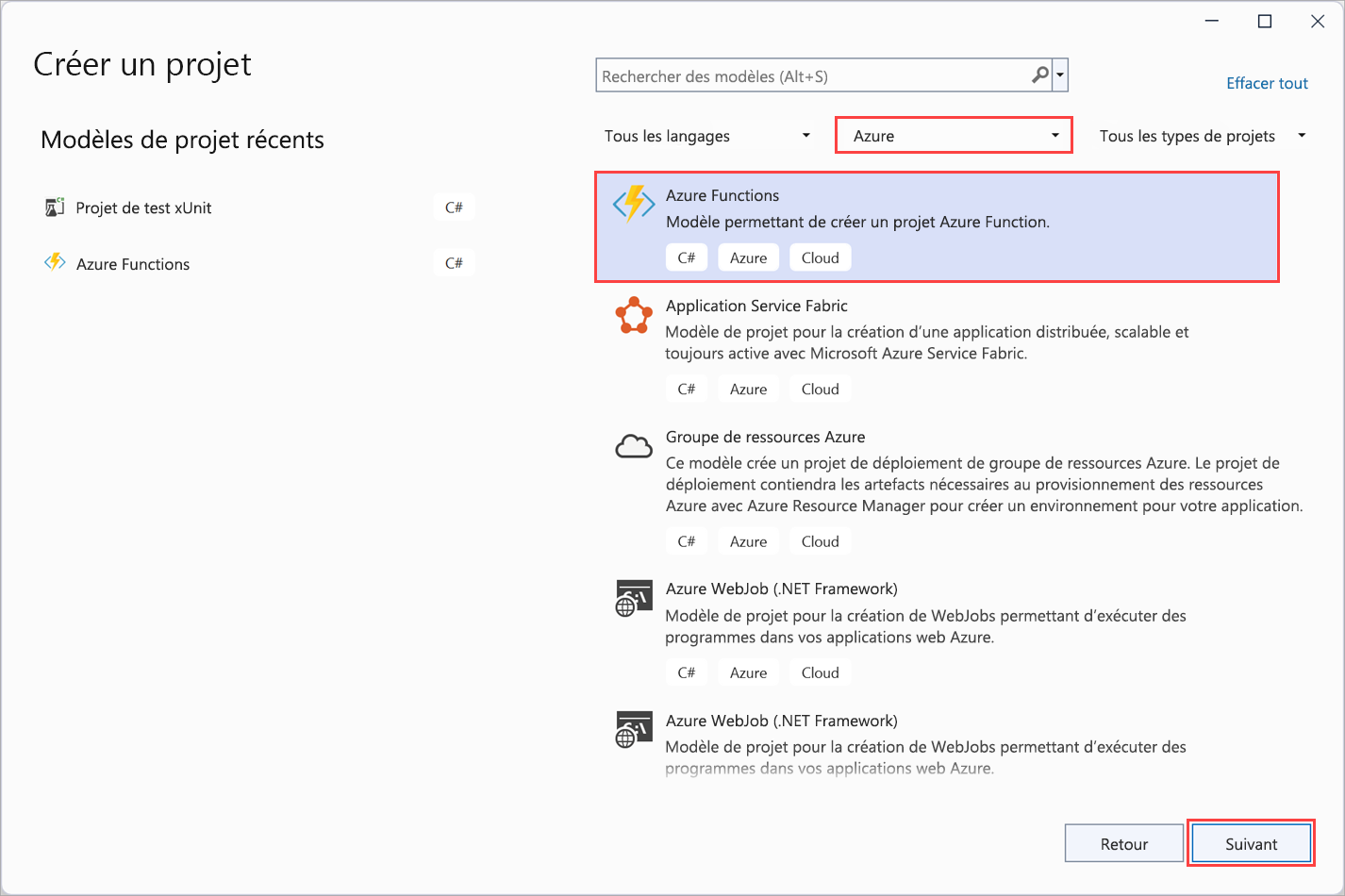Viewport: 1345px width, 896px height.
Task: Click the Retour button
Action: 1123,844
